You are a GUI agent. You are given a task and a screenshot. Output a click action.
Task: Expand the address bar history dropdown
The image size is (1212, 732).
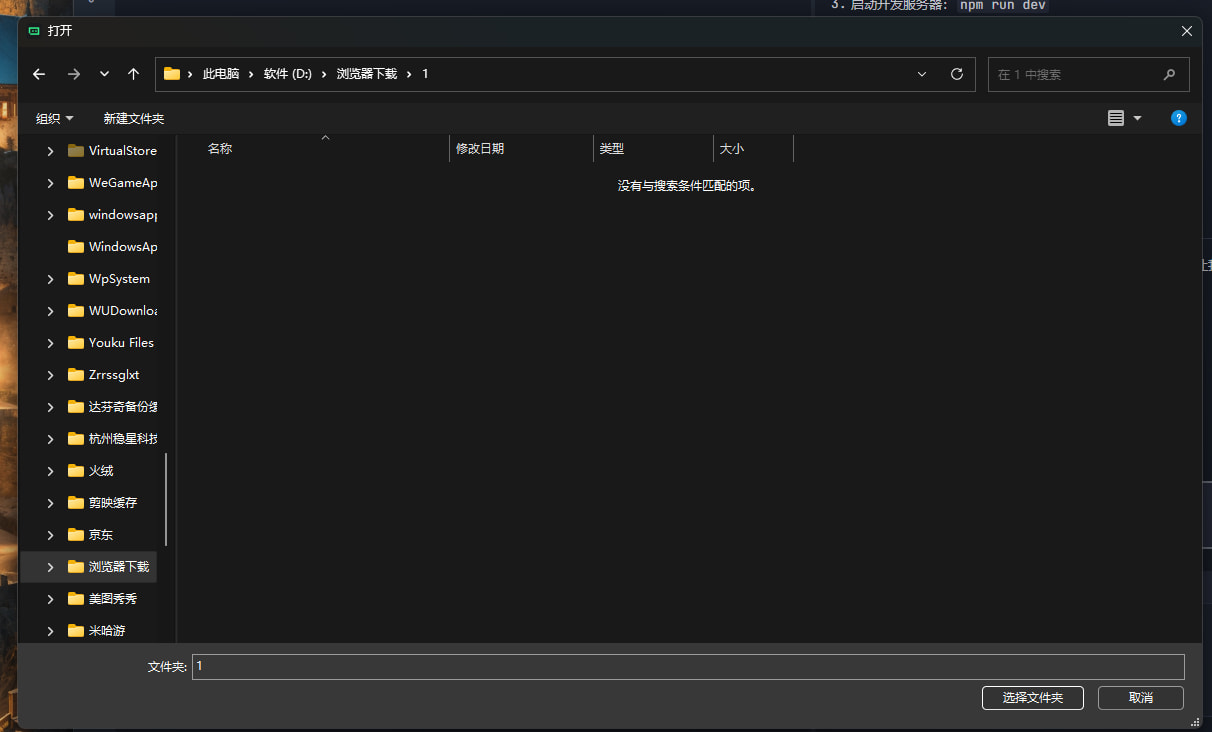pyautogui.click(x=922, y=74)
